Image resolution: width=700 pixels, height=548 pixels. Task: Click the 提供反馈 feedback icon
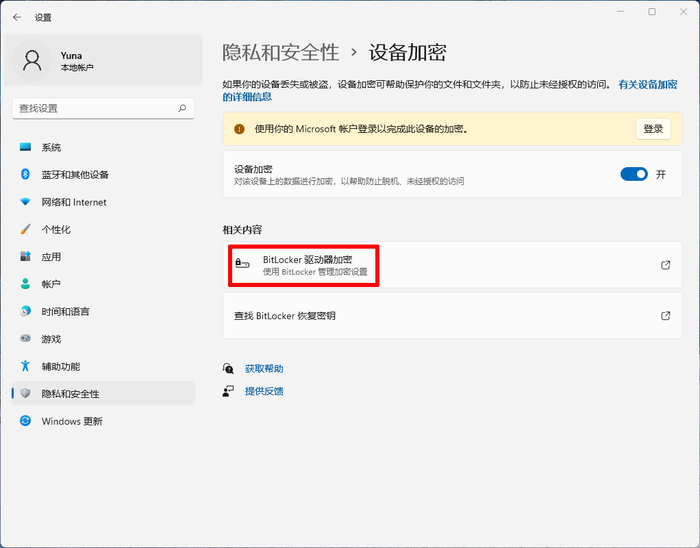[x=228, y=391]
